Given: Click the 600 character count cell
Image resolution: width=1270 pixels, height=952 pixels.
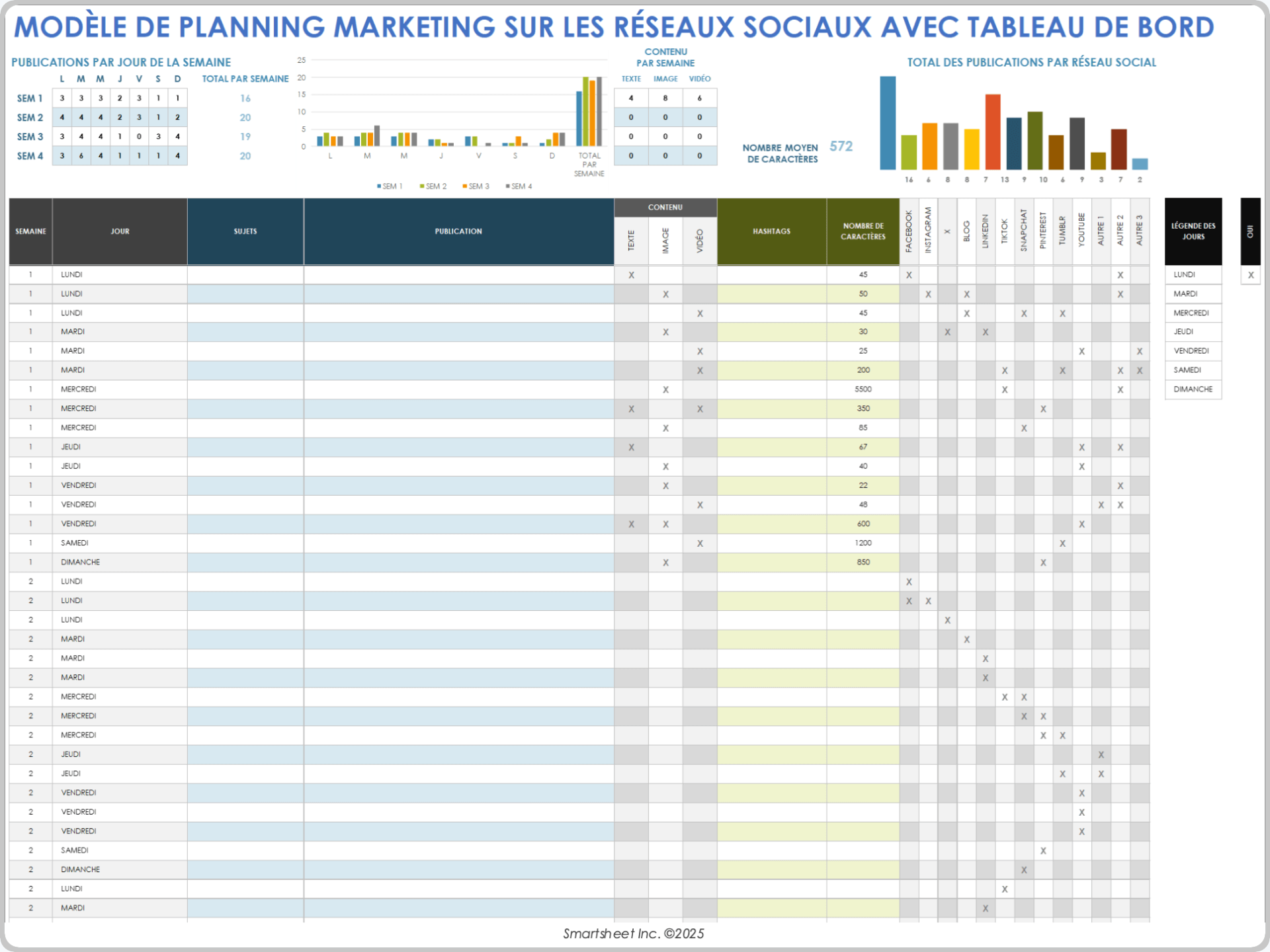Looking at the screenshot, I should (x=863, y=524).
